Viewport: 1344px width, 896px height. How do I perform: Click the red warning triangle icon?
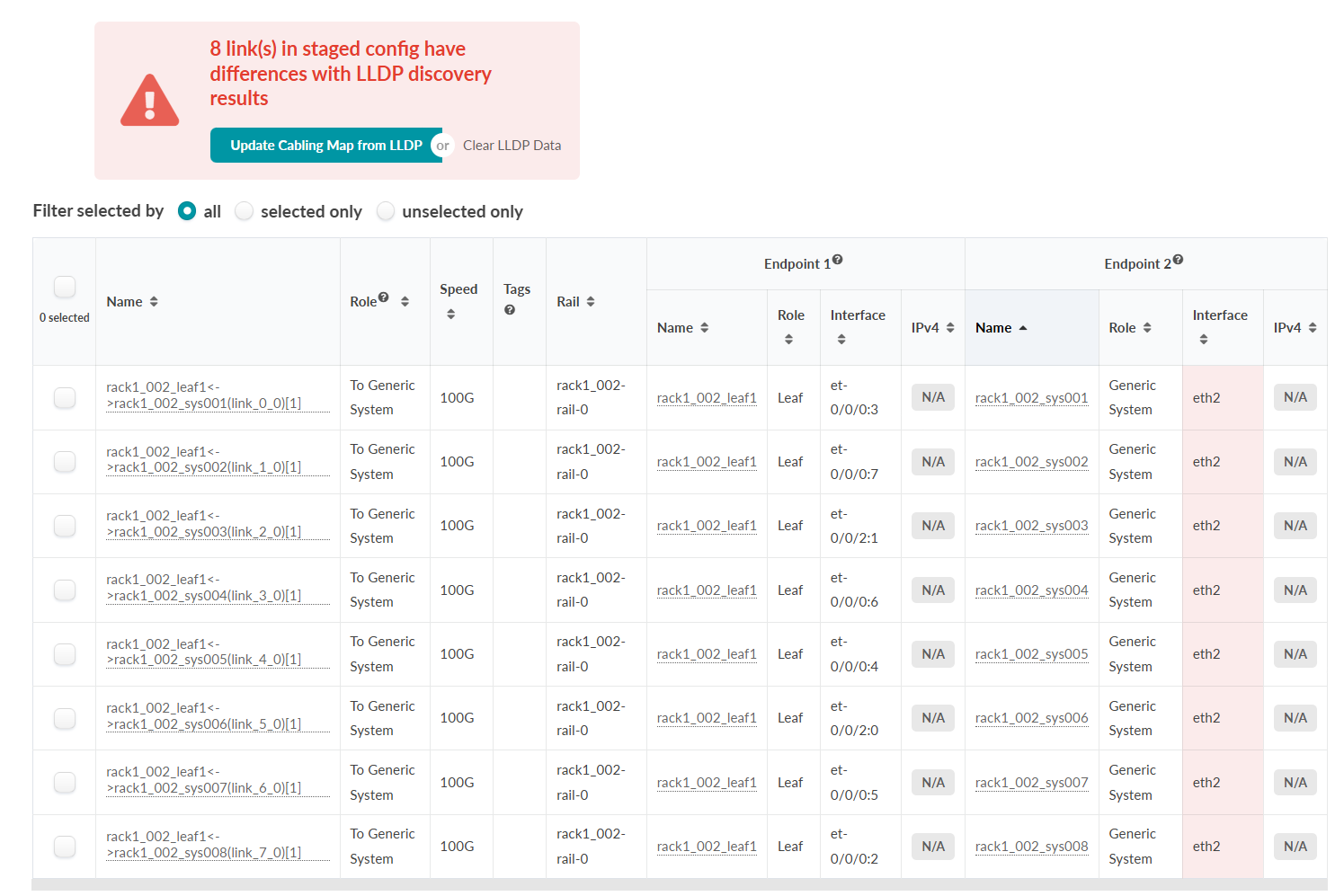[x=149, y=101]
